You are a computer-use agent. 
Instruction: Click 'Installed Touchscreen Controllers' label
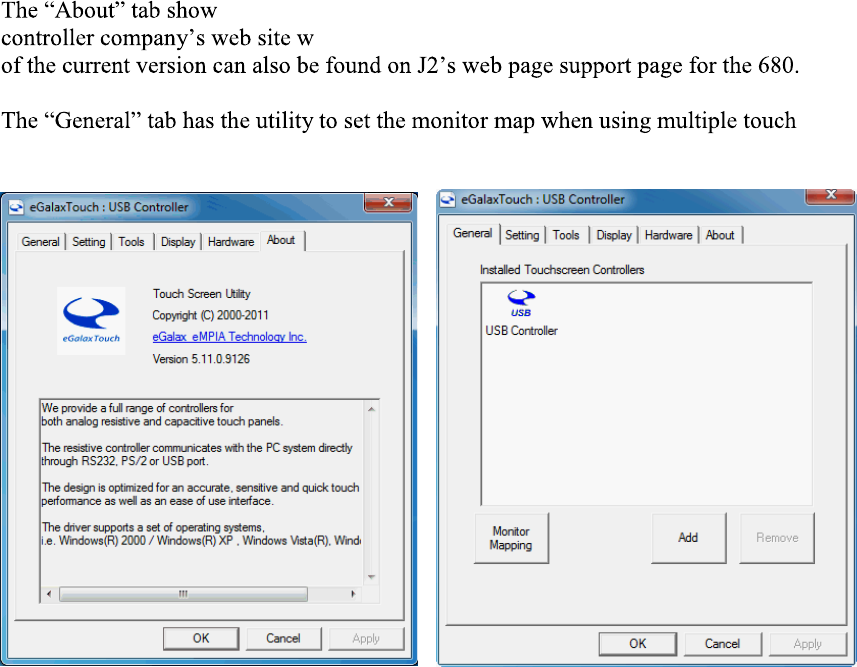pyautogui.click(x=562, y=270)
